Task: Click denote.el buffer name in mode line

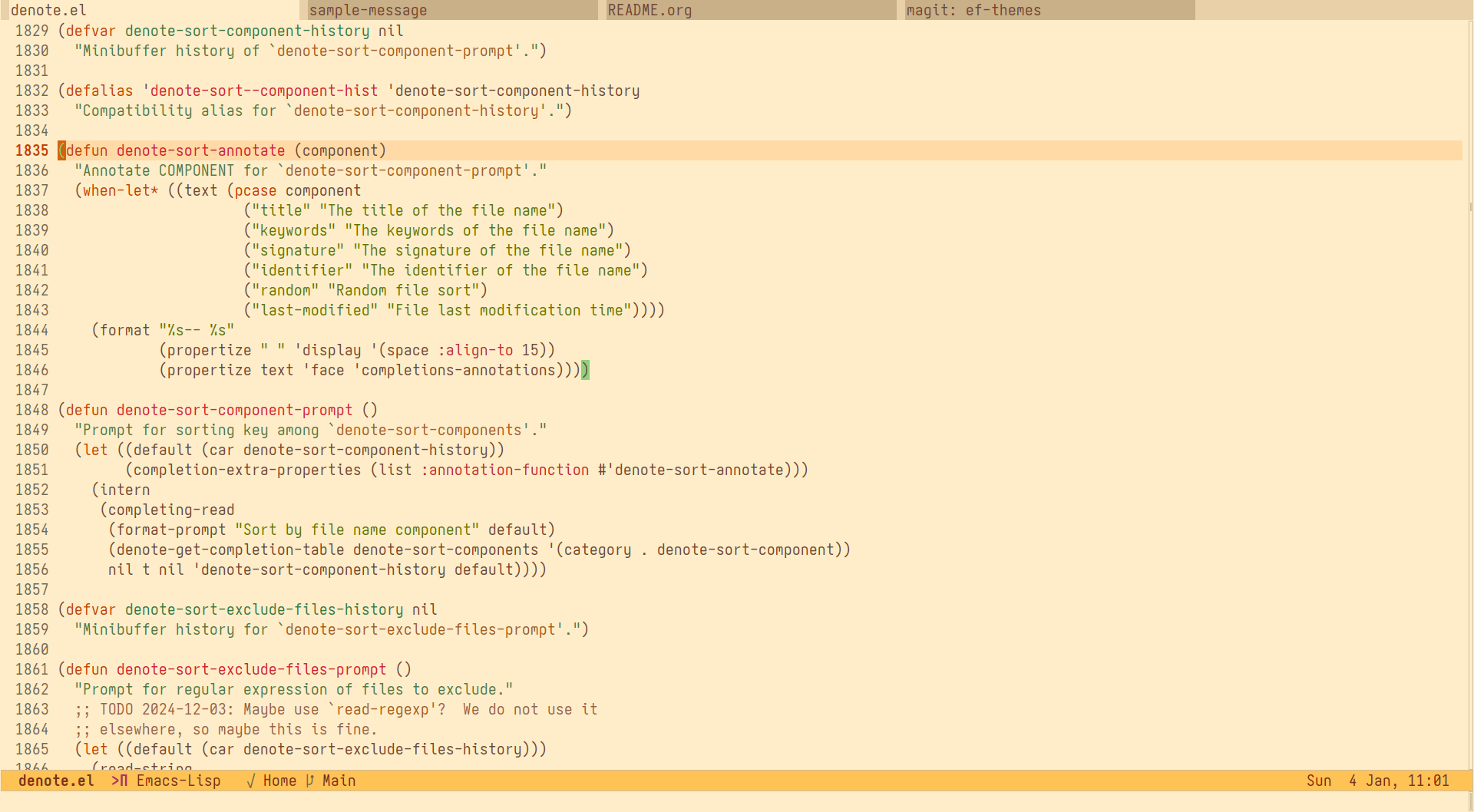Action: point(56,781)
